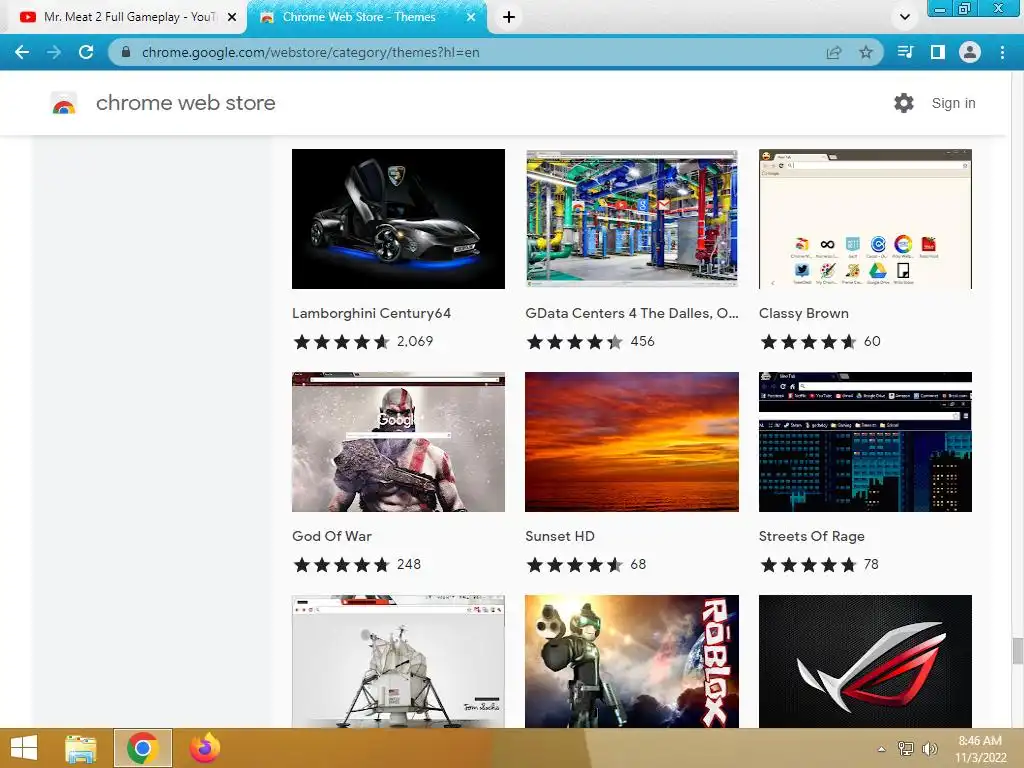Click Lamborghini Century64 star rating
The height and width of the screenshot is (768, 1024).
coord(342,342)
